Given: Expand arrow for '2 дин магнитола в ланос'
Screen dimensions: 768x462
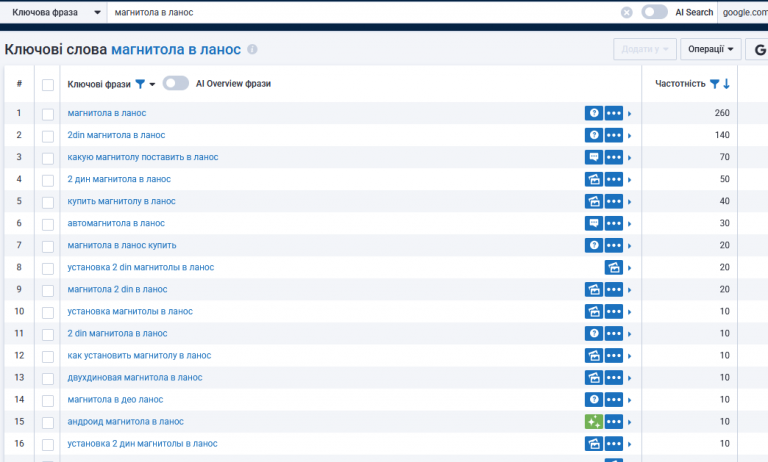Looking at the screenshot, I should point(629,180).
